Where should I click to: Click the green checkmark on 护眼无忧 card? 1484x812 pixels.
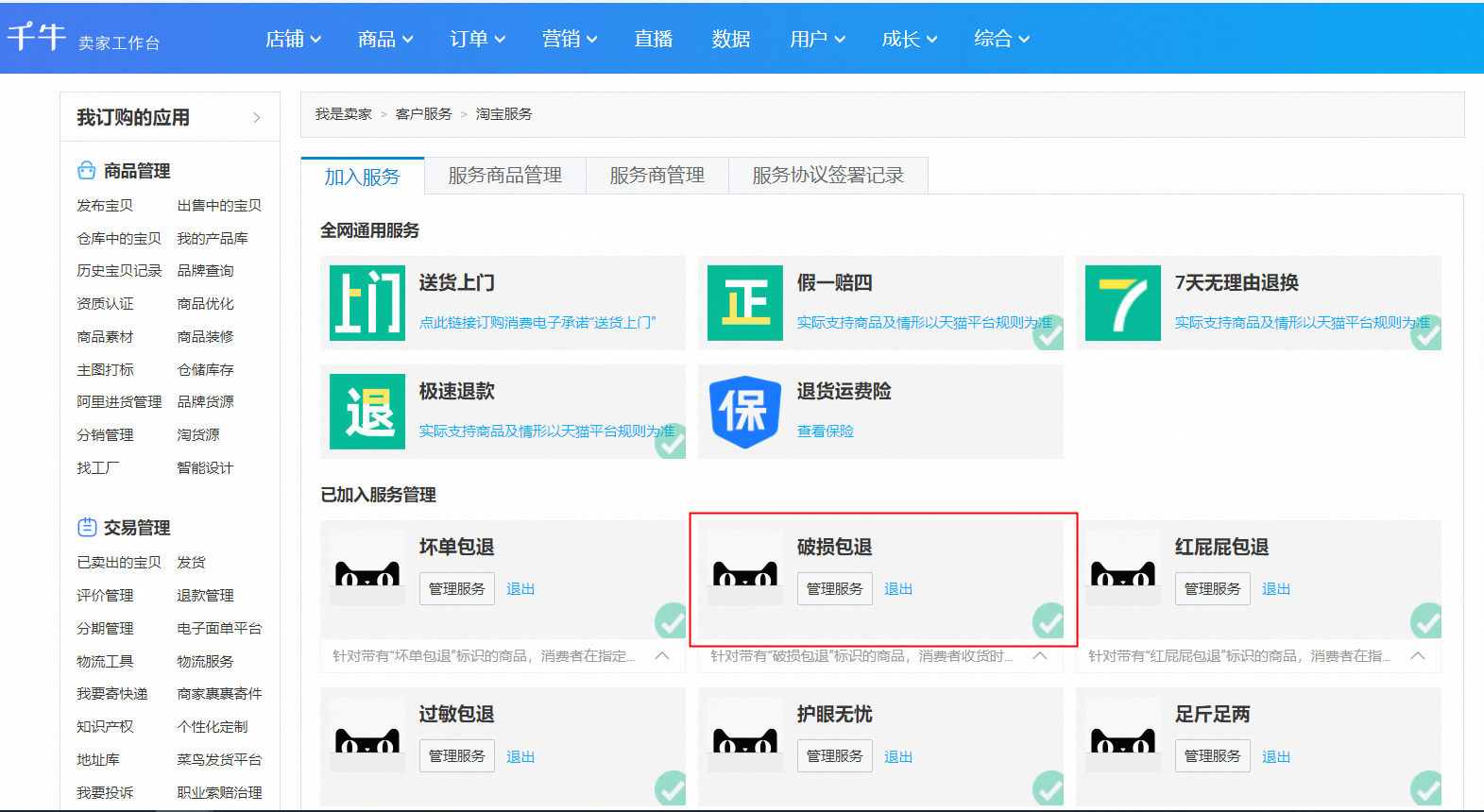[1049, 788]
